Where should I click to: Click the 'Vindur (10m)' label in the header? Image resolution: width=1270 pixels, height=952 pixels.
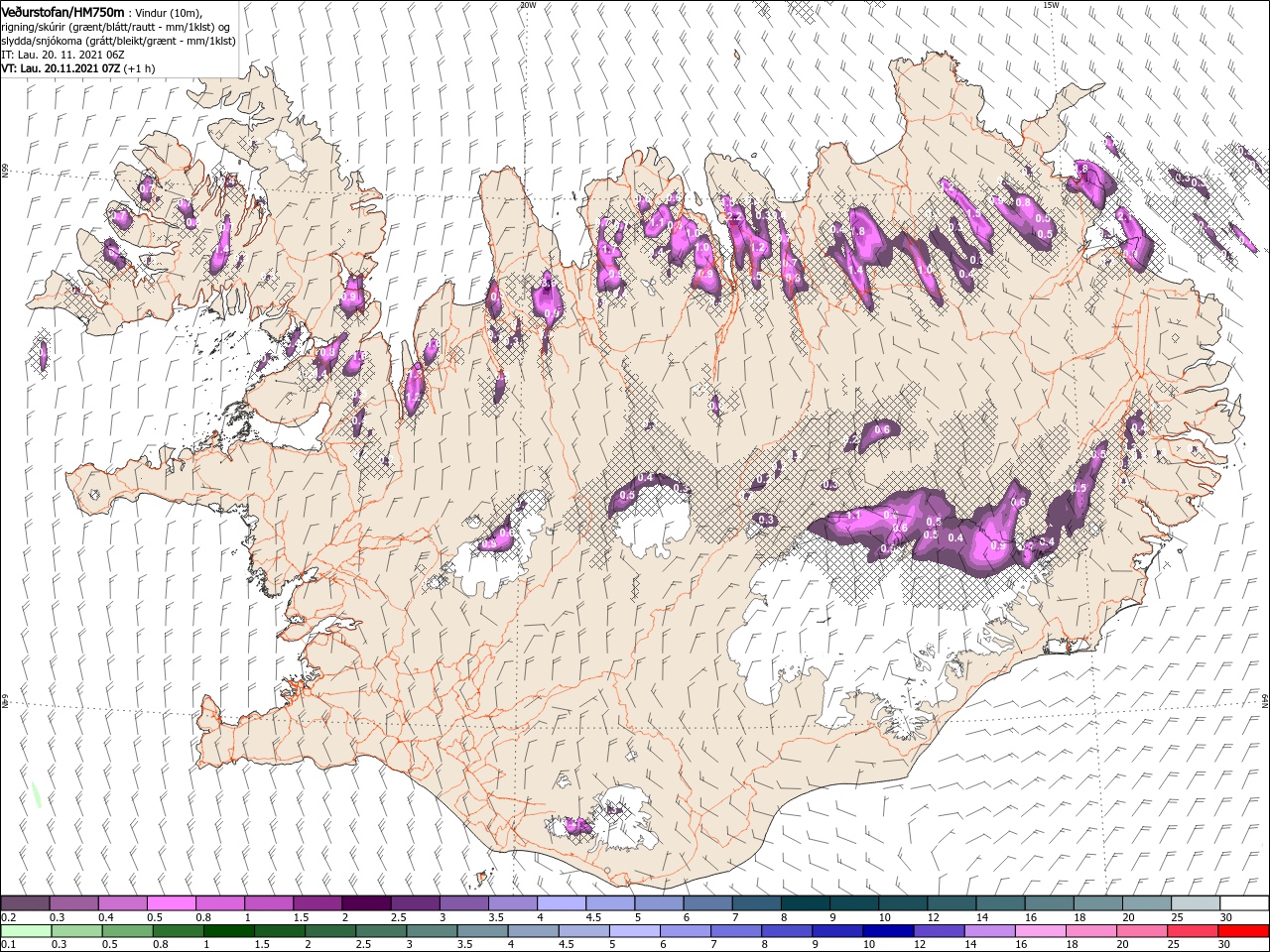(168, 12)
